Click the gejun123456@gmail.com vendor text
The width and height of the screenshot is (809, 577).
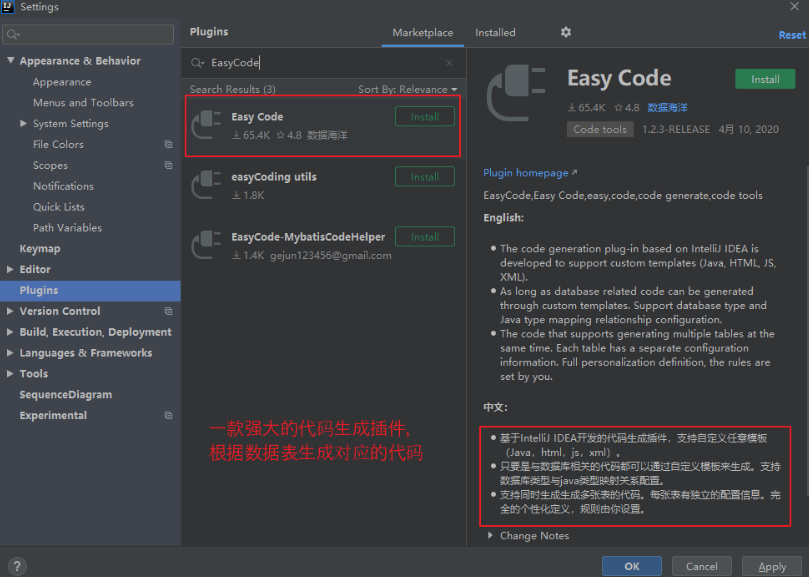331,255
